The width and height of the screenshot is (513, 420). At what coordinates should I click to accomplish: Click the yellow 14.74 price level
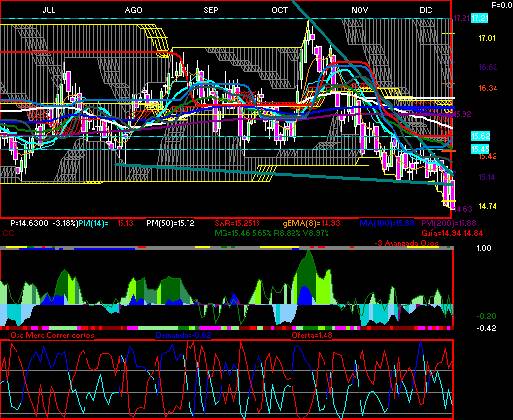coord(487,206)
